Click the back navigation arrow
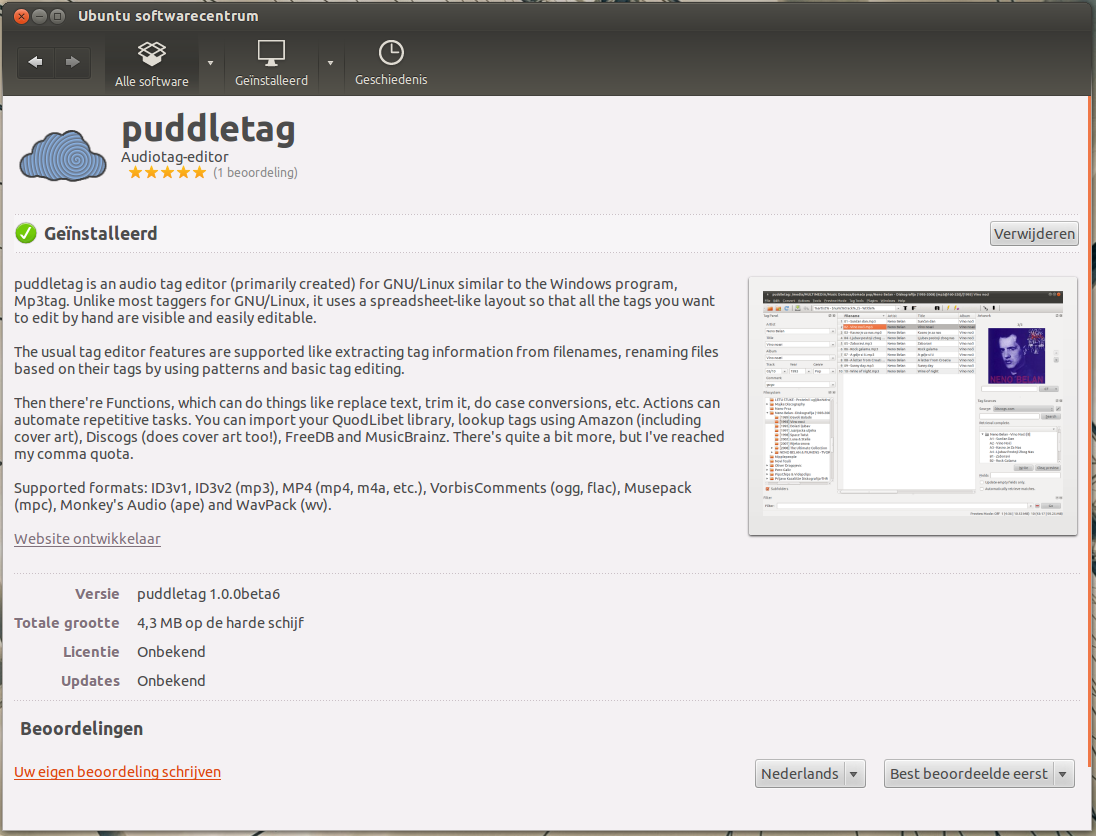Screen dimensions: 1096x836 pos(35,62)
